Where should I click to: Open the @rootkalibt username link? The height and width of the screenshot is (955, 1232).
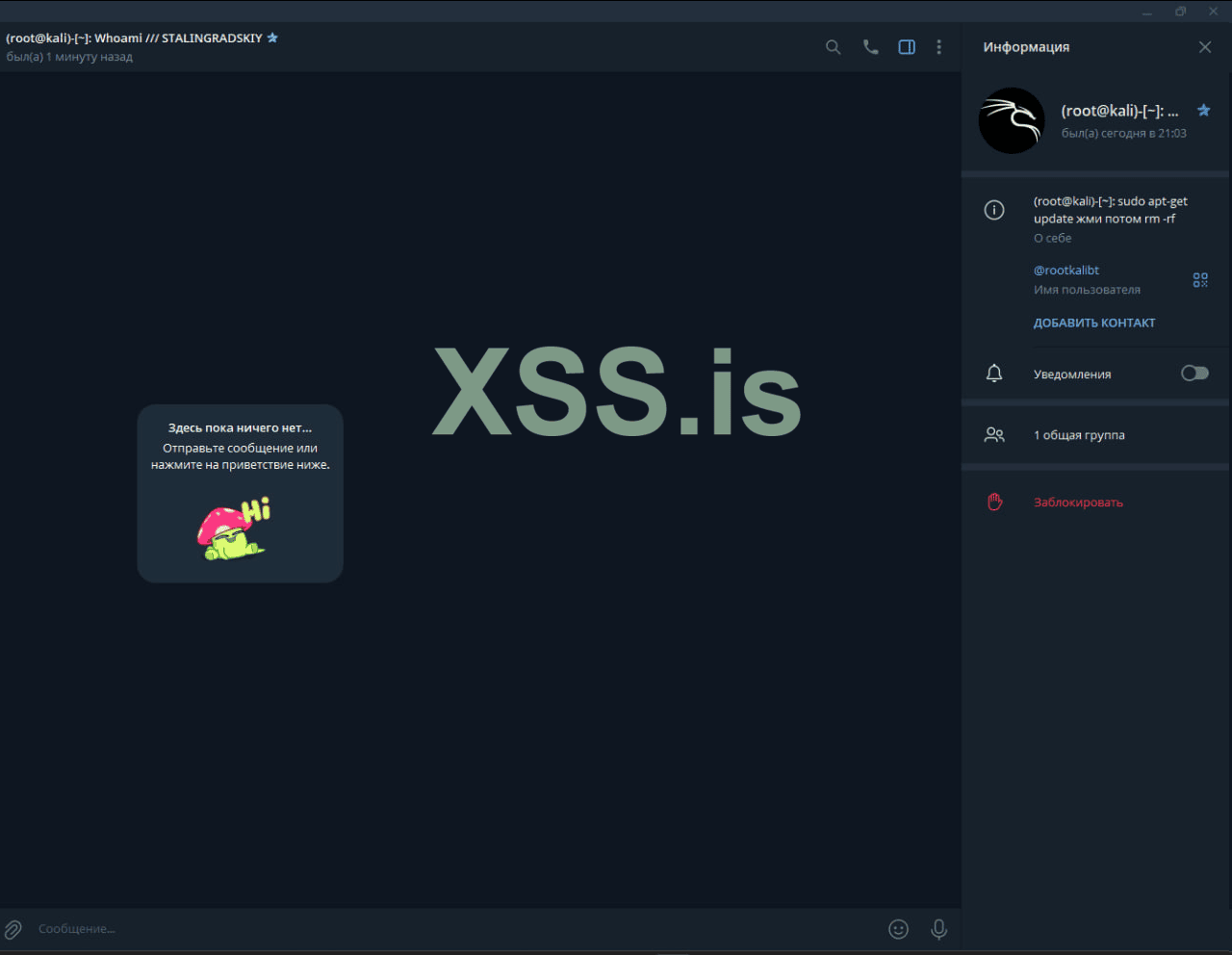tap(1066, 271)
